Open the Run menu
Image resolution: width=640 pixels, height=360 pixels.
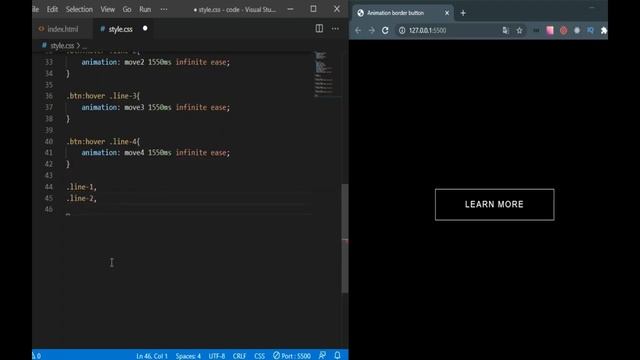145,9
